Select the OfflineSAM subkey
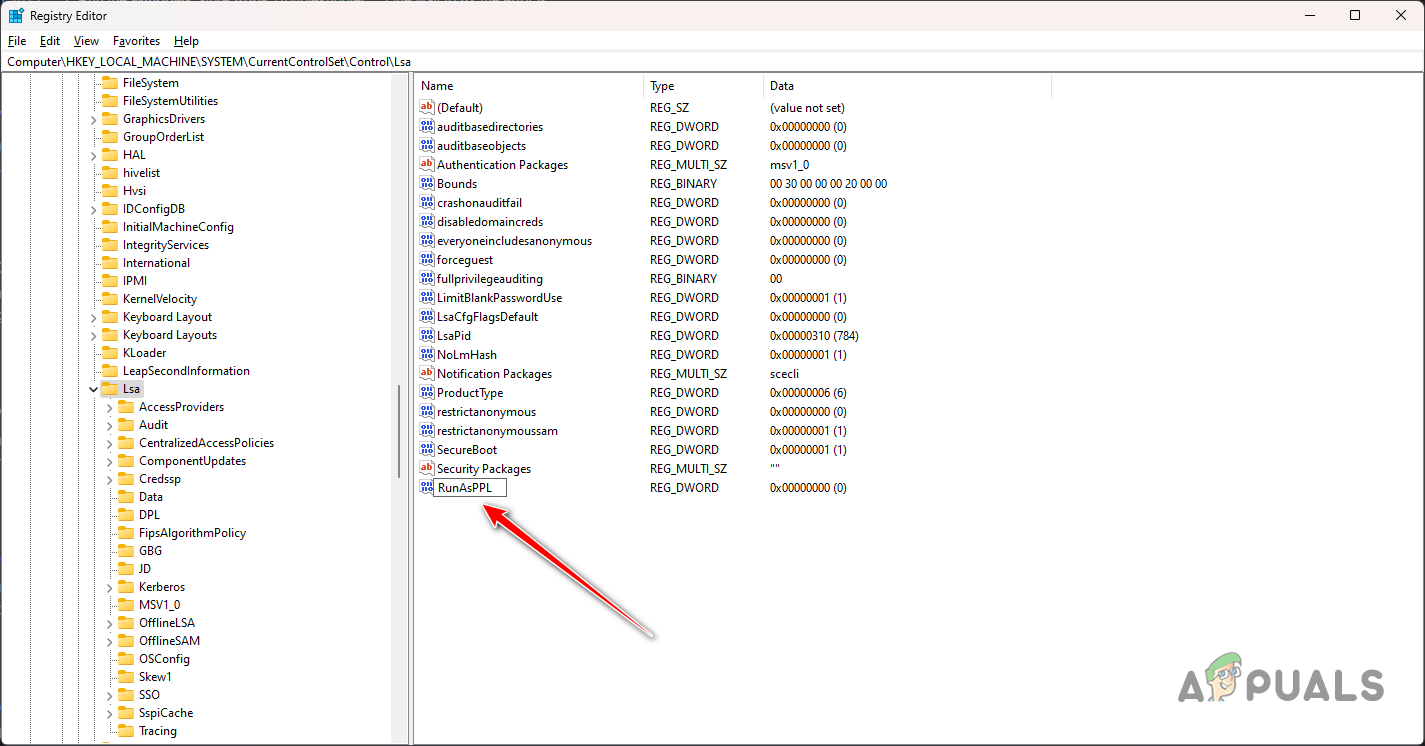The image size is (1425, 746). click(169, 641)
